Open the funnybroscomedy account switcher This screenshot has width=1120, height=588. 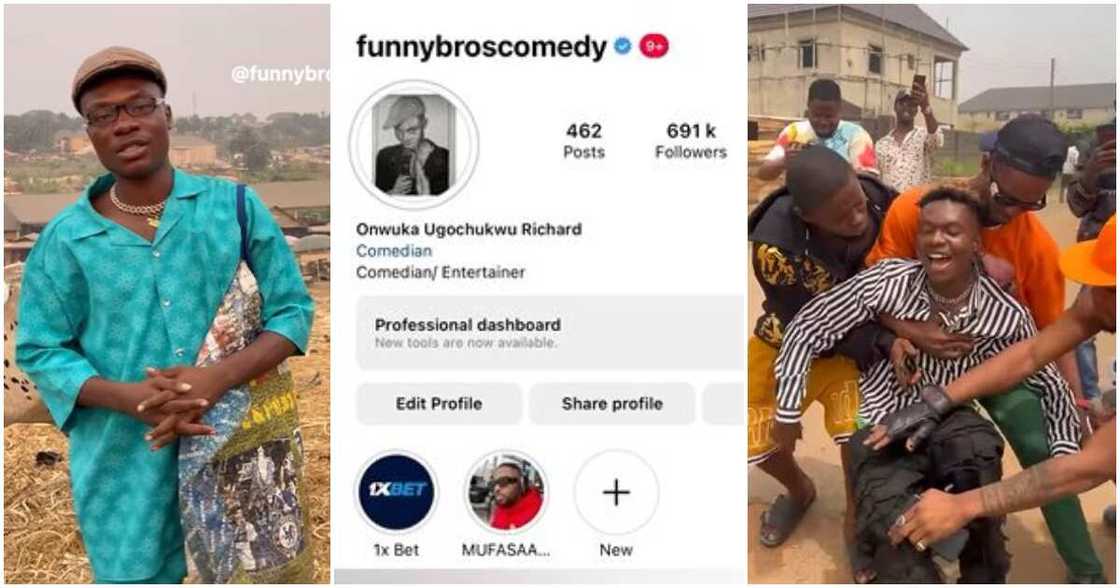pyautogui.click(x=481, y=47)
